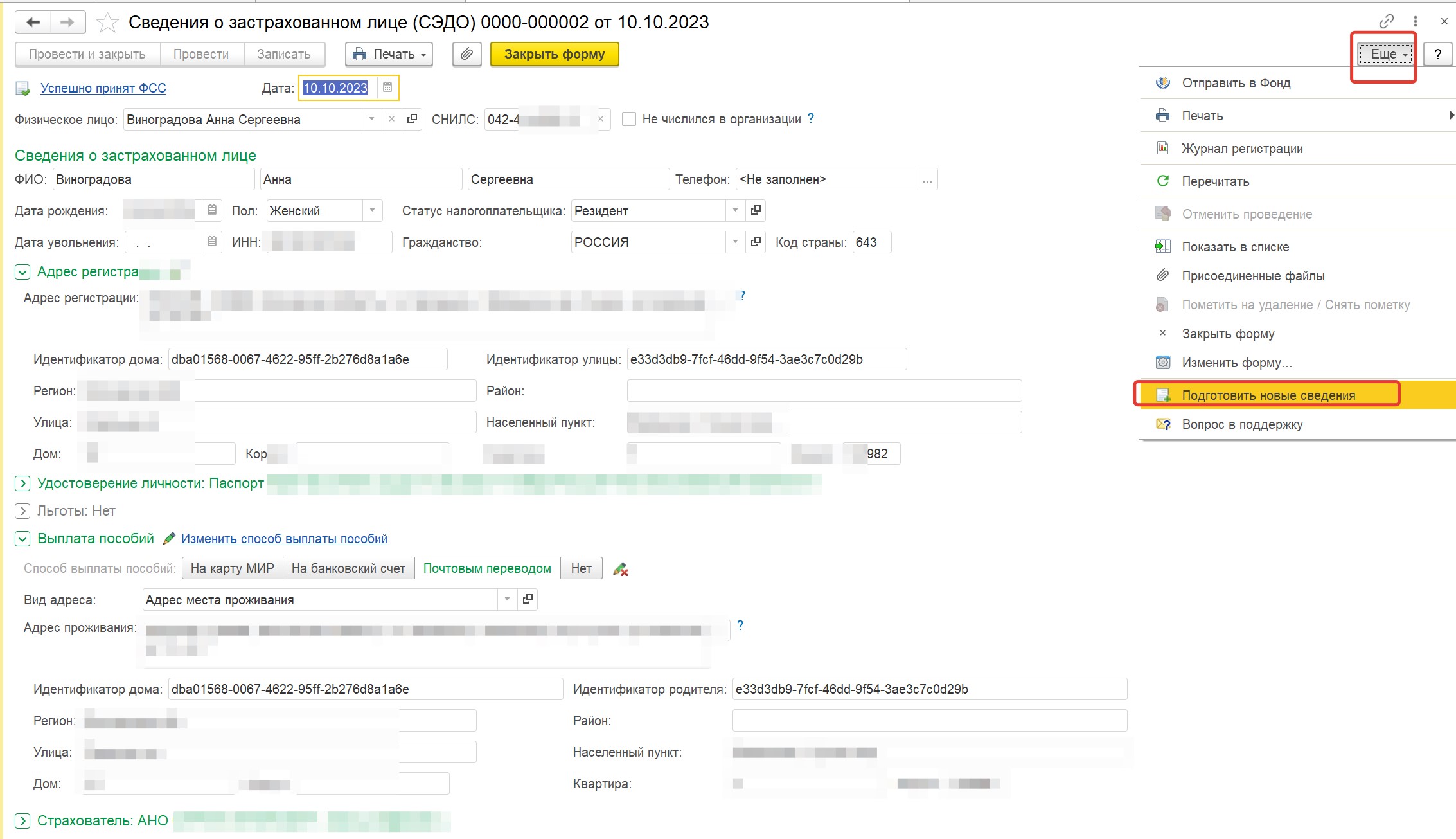Collapse the Выплата пособий section

click(22, 539)
